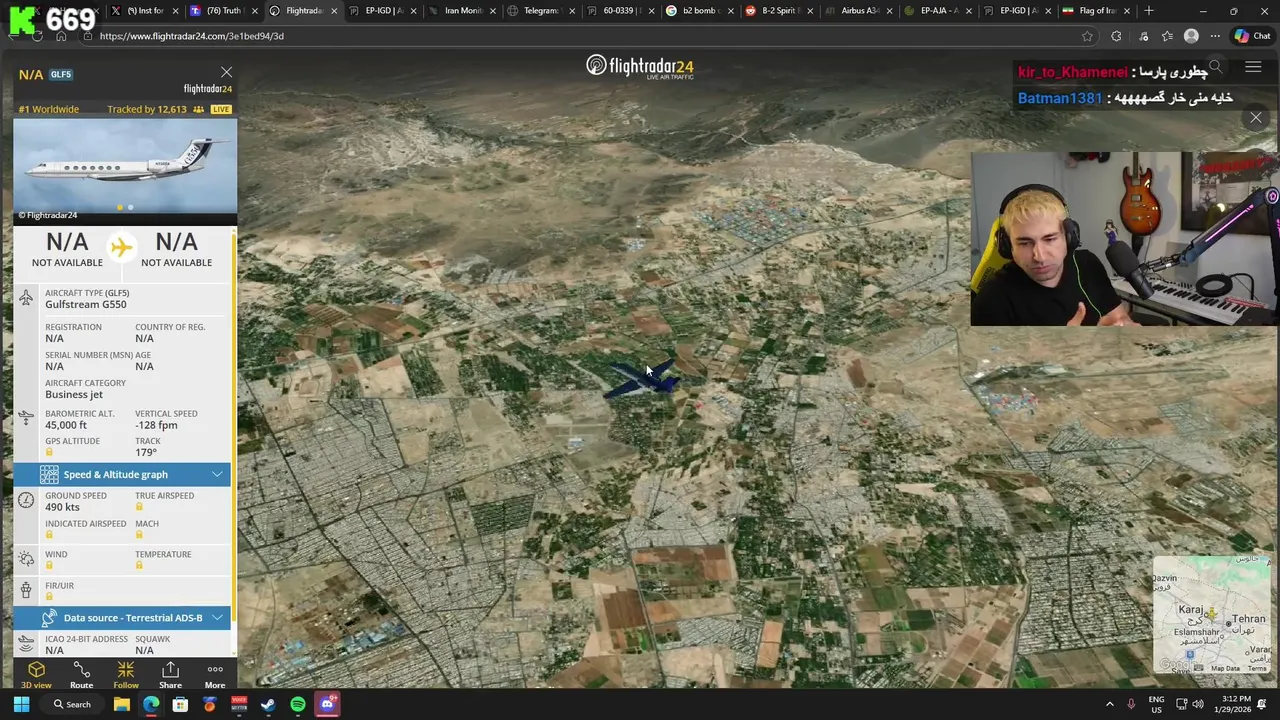Click the taskbar Search box

point(72,704)
